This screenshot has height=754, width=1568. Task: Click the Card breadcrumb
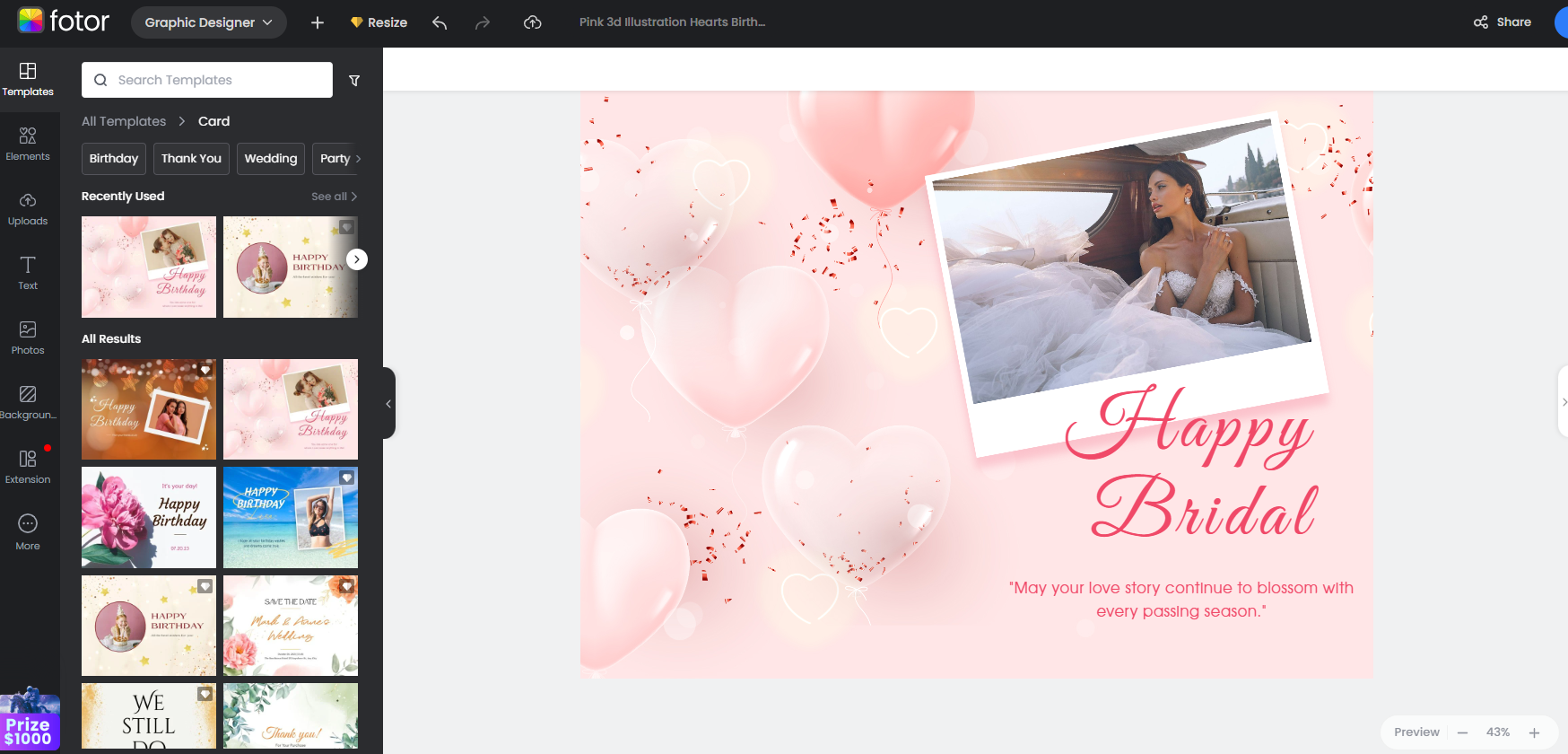(213, 121)
